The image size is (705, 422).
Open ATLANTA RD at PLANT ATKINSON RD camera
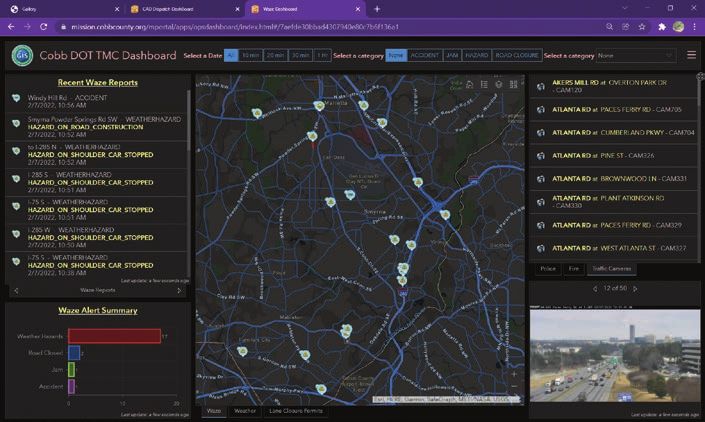[614, 202]
